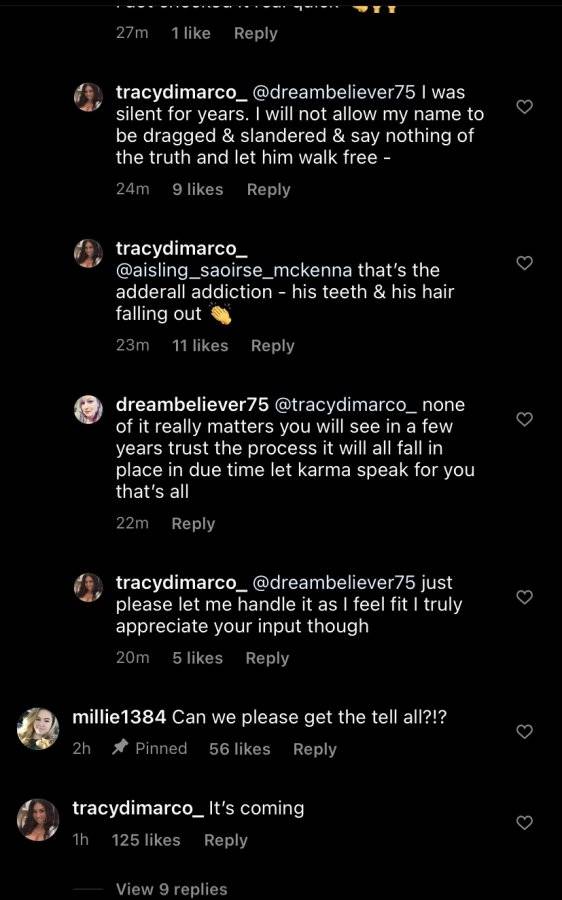
Task: Expand View 9 replies
Action: point(172,889)
